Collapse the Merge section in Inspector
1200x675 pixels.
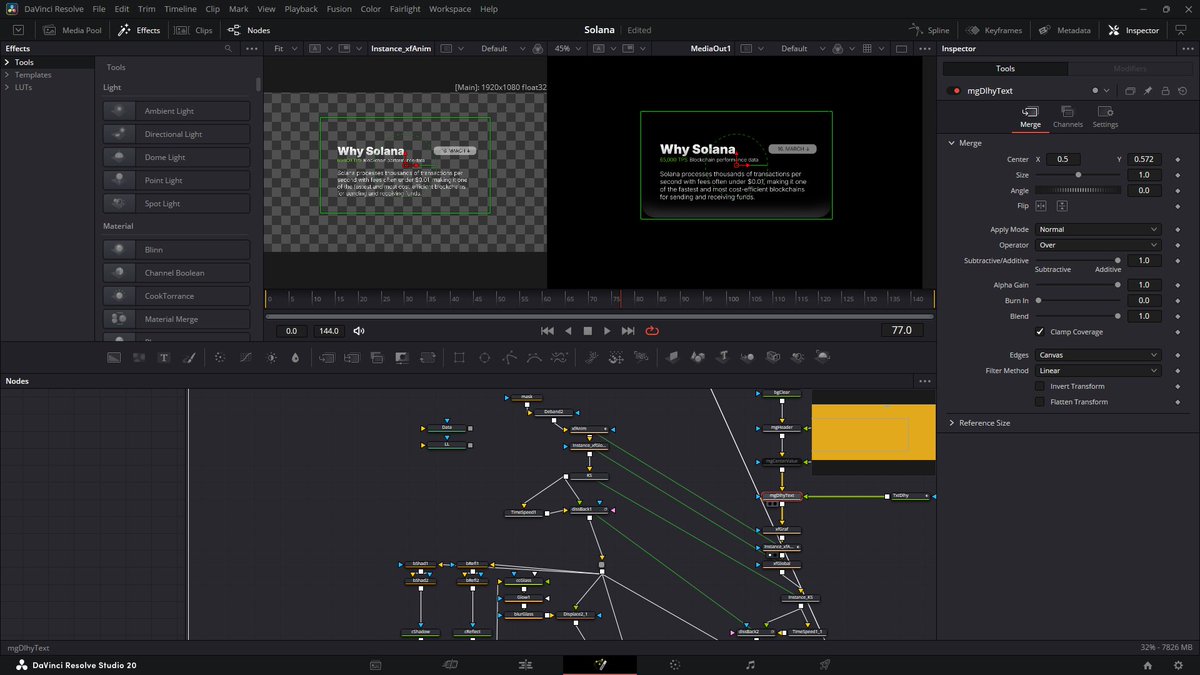click(951, 143)
